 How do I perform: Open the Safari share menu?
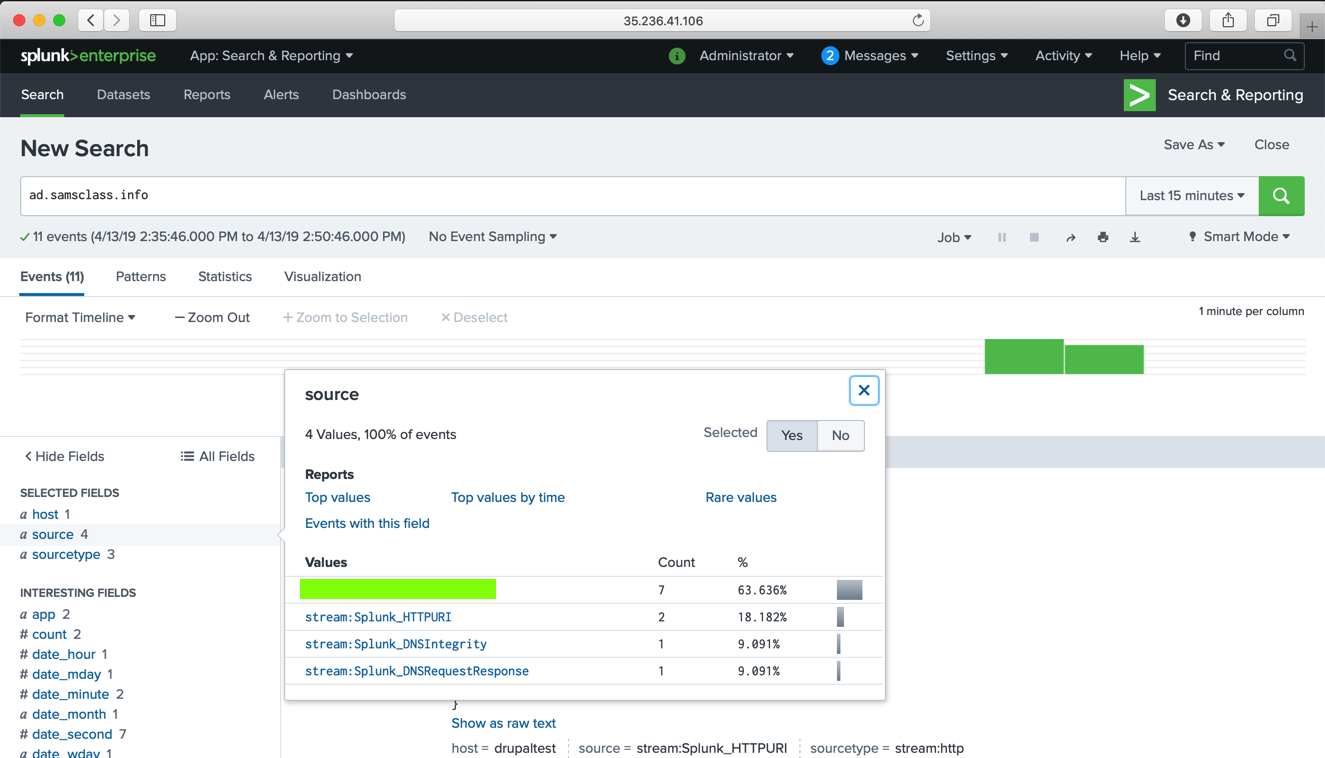tap(1228, 20)
